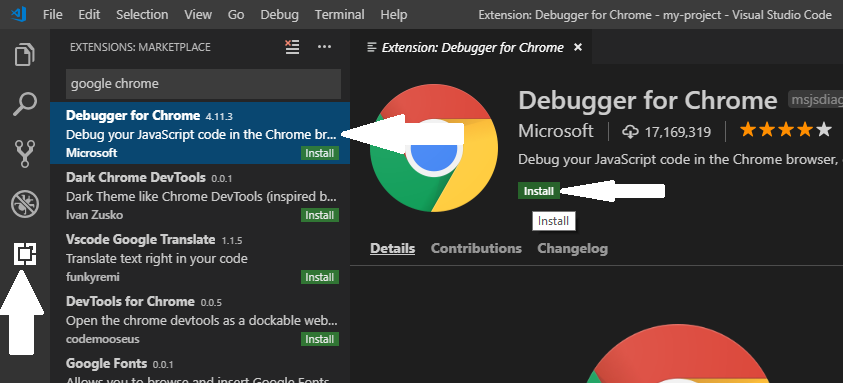Select Vscode Google Translate list entry
Image resolution: width=843 pixels, height=383 pixels.
[200, 257]
